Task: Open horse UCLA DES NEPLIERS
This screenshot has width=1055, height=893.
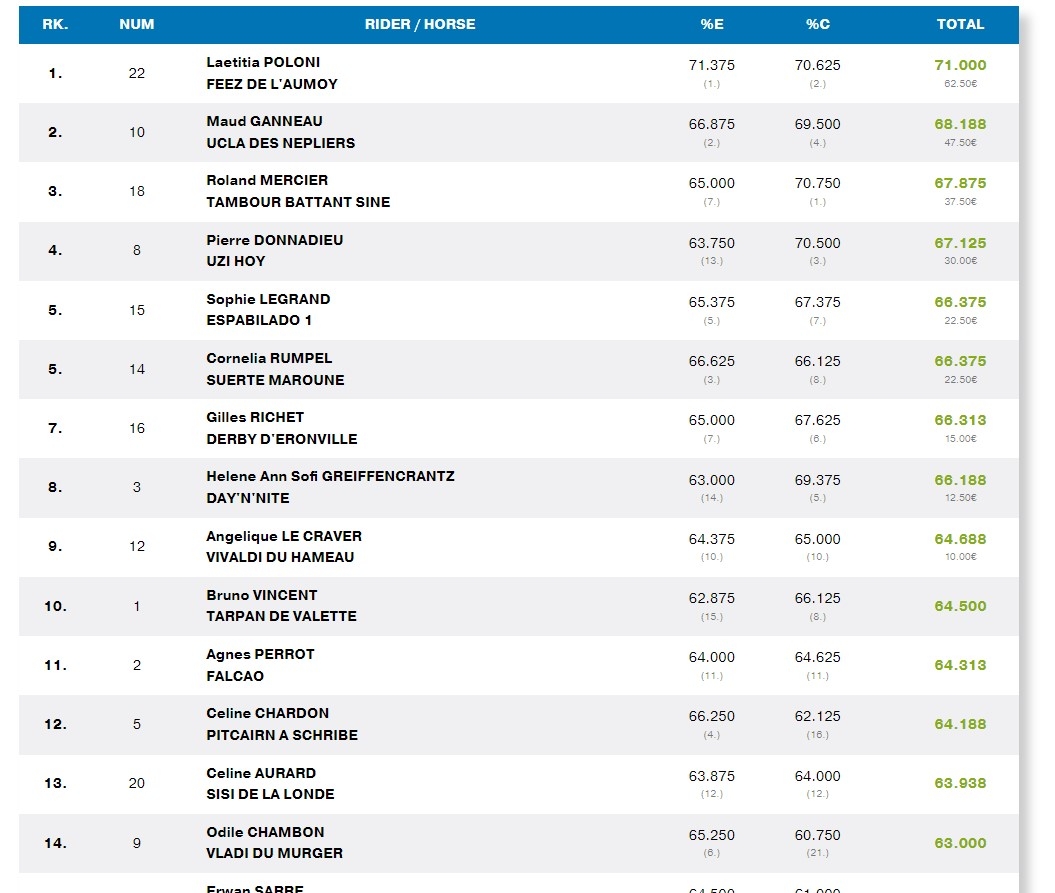Action: click(x=280, y=143)
